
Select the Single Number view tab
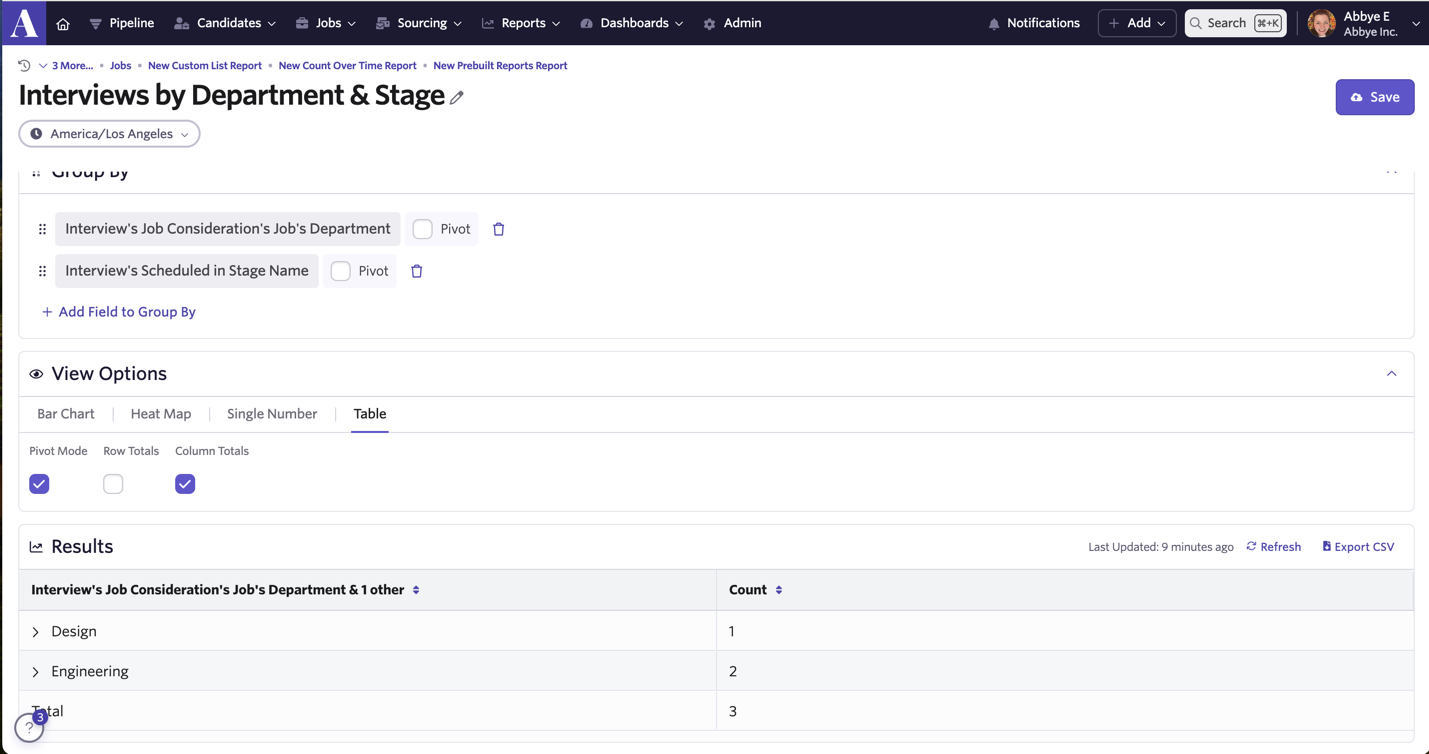tap(272, 414)
